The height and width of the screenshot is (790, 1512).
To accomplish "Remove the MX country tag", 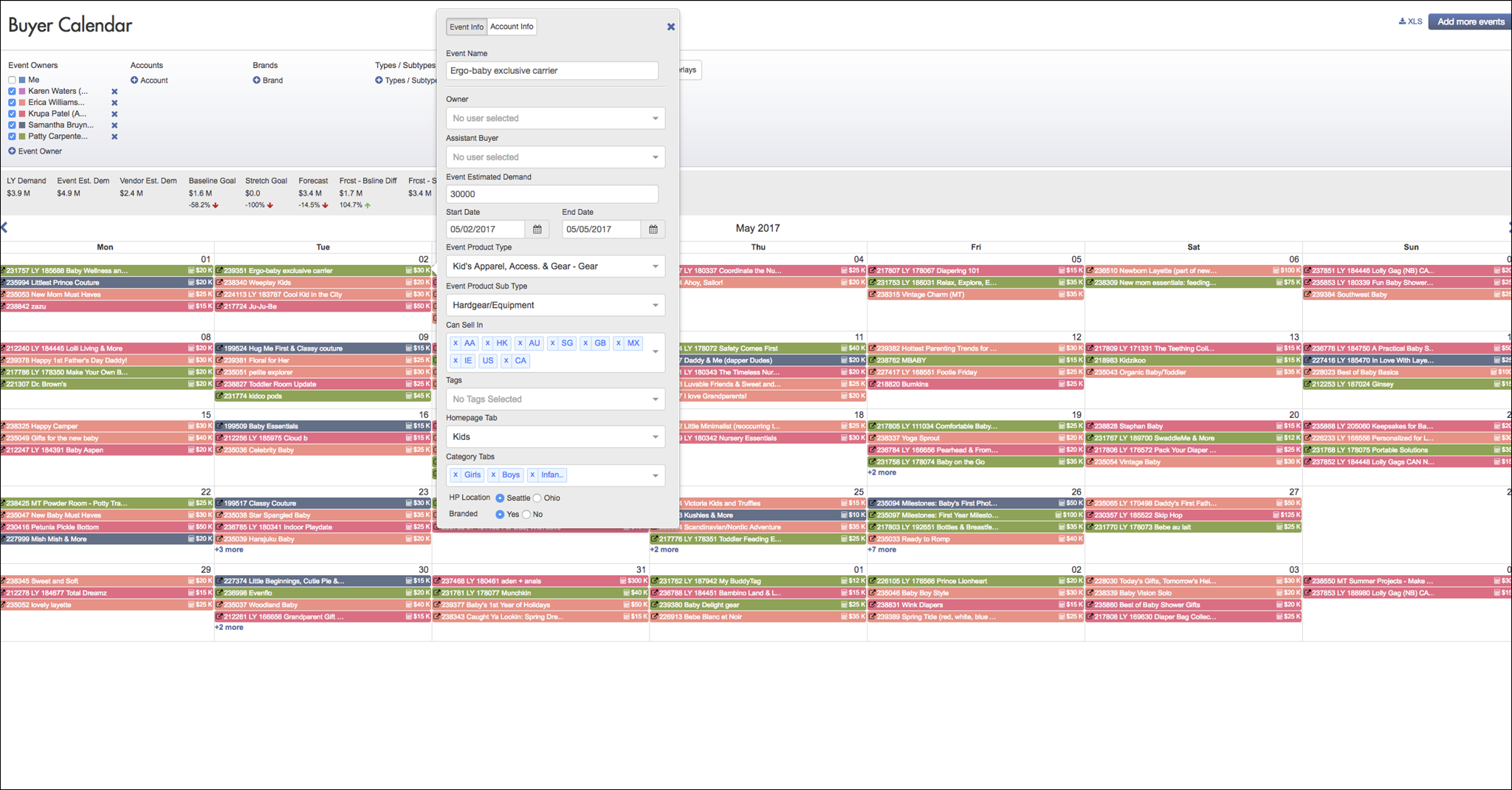I will [x=619, y=343].
